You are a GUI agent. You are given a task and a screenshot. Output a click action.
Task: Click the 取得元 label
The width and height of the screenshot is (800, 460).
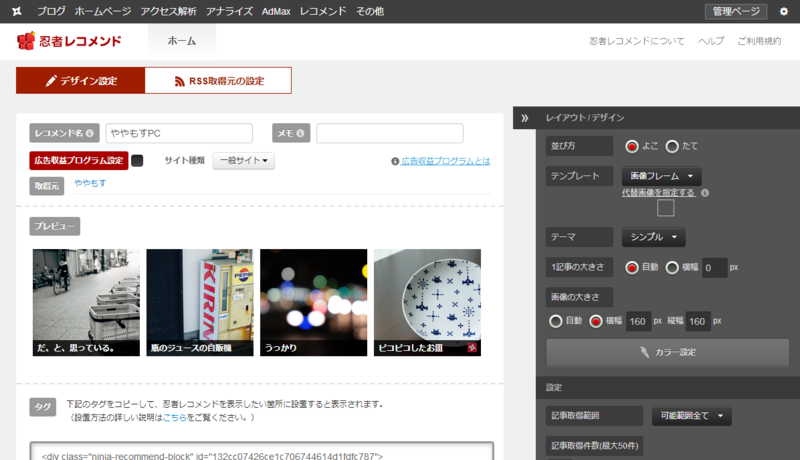pyautogui.click(x=47, y=186)
